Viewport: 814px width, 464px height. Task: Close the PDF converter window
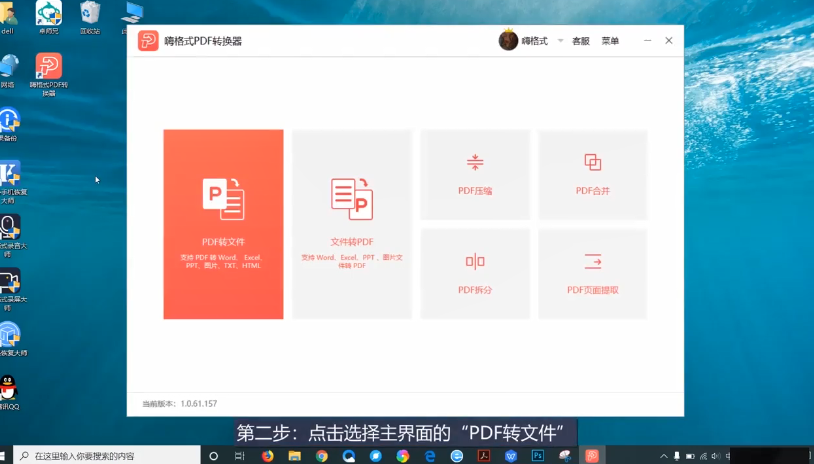[669, 40]
